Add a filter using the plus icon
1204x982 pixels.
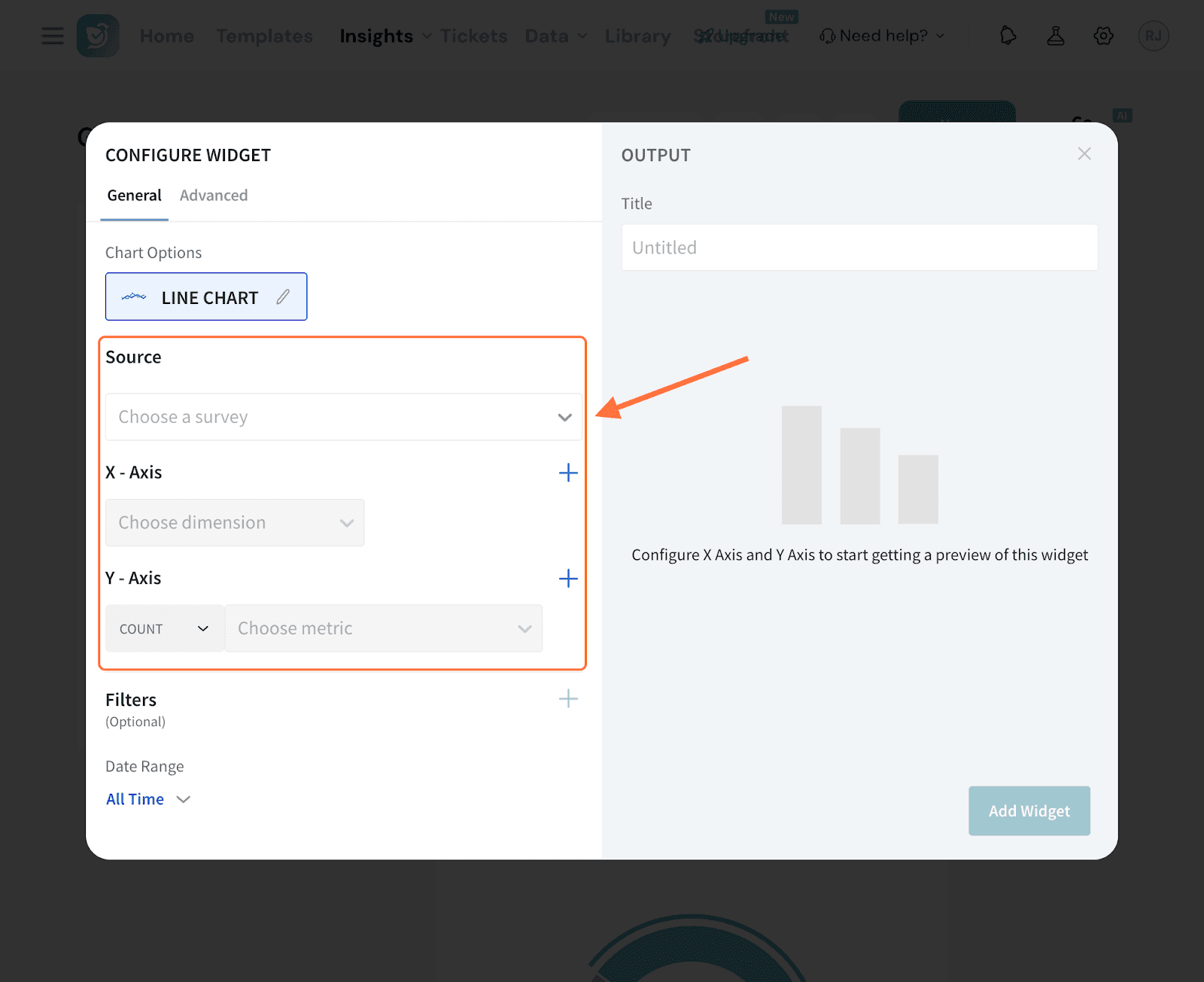pos(568,699)
